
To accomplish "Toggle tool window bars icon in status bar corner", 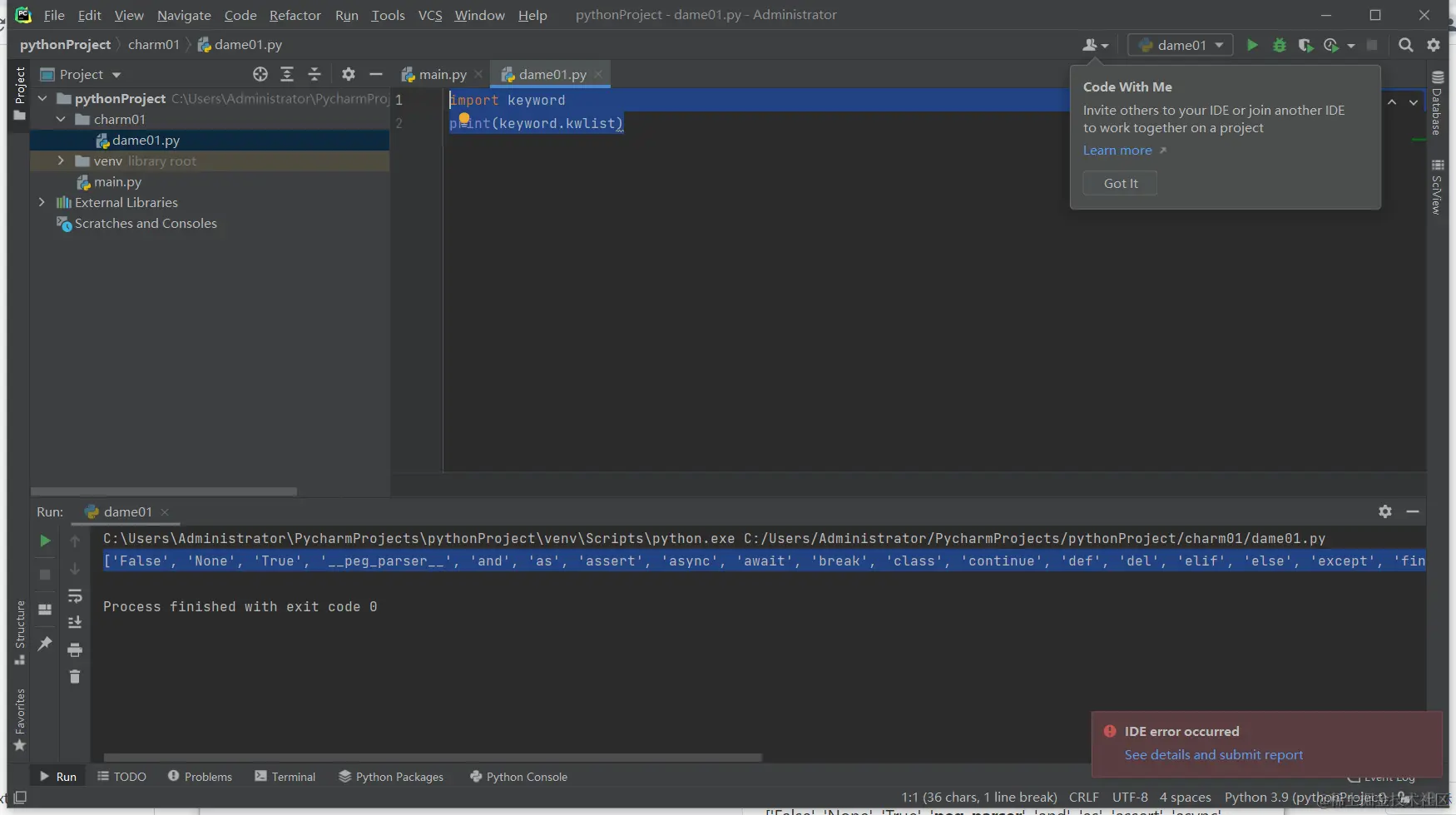I will tap(20, 797).
